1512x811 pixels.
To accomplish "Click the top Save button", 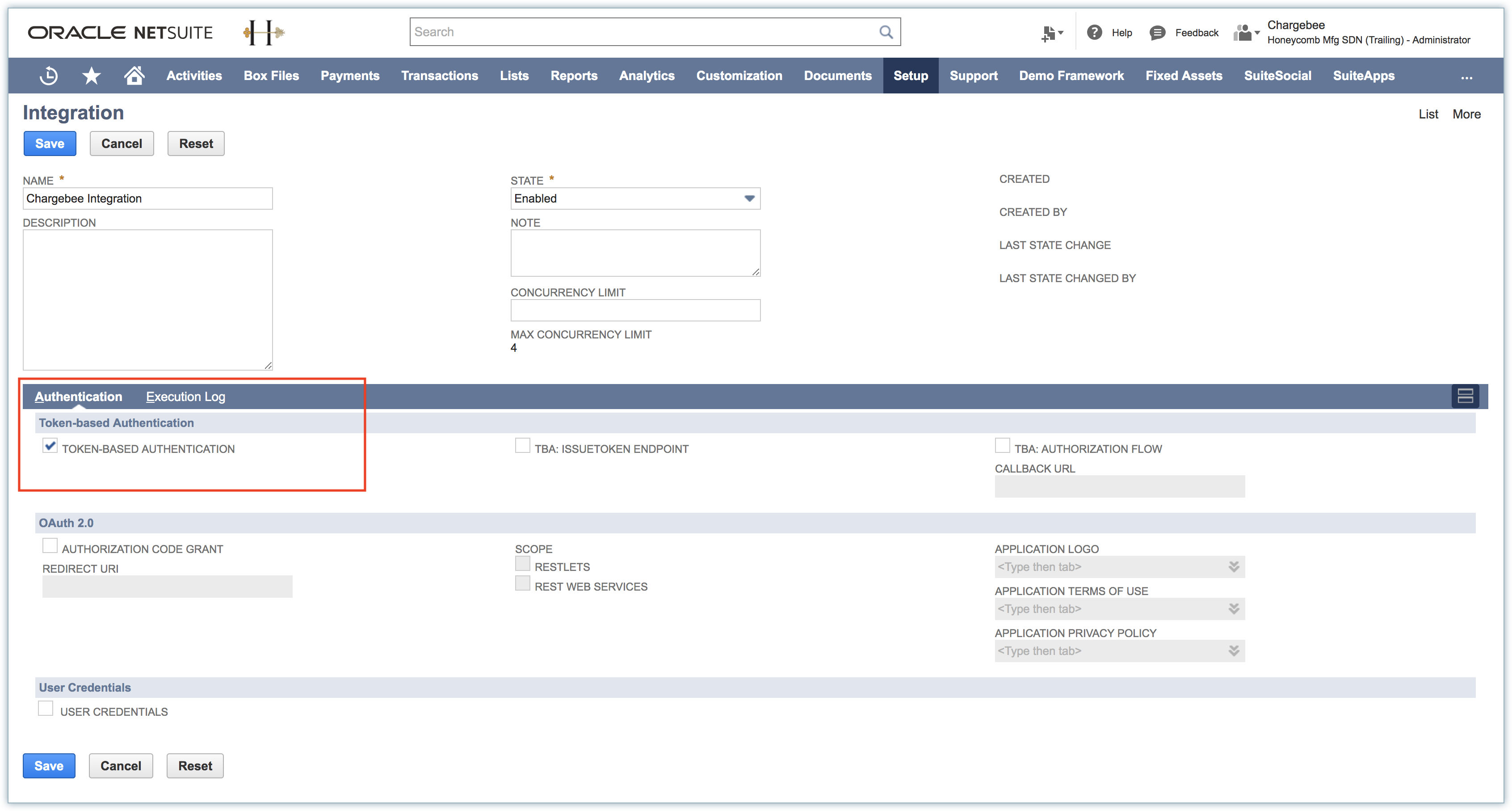I will click(50, 144).
